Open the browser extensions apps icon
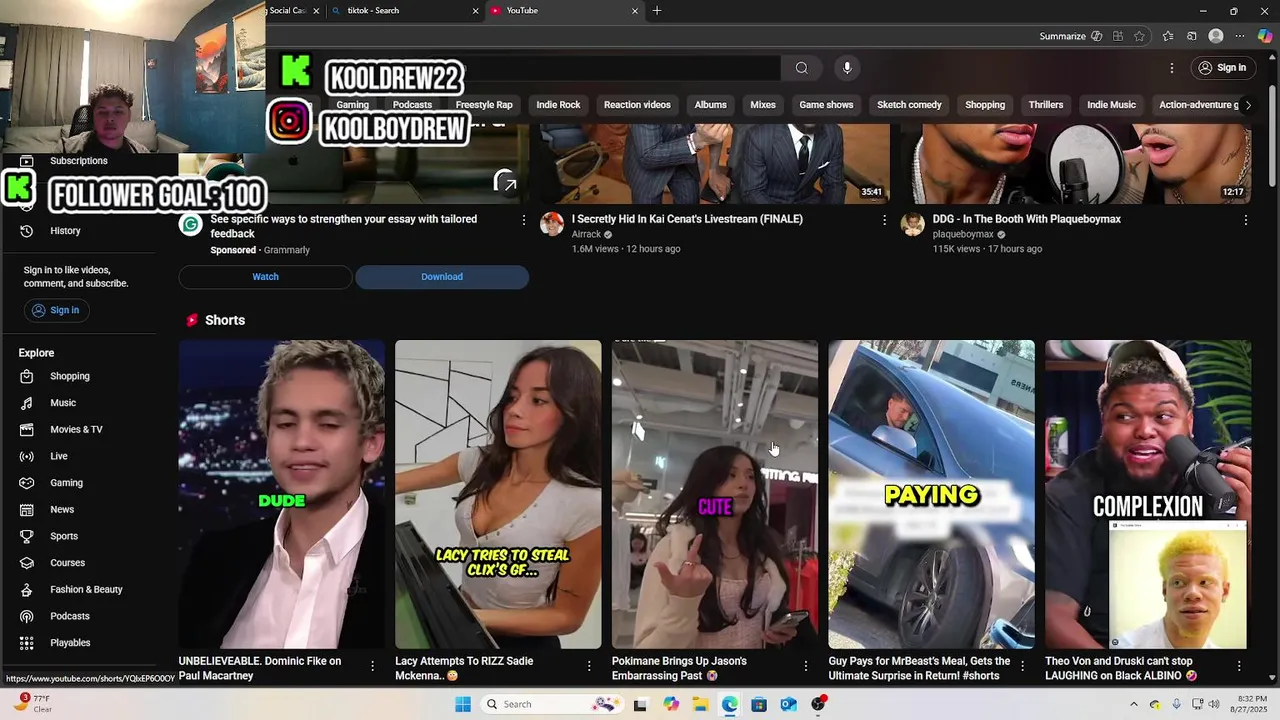 coord(1118,36)
